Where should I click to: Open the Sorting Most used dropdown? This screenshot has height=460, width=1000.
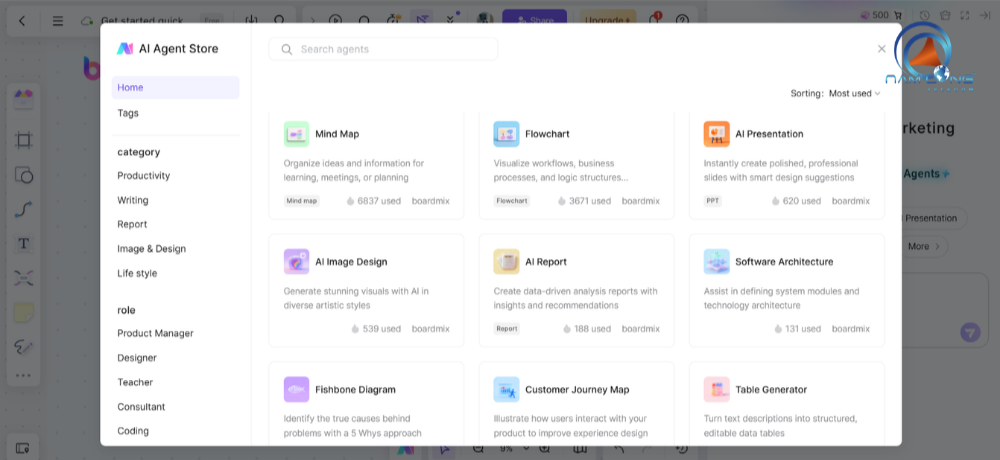(x=854, y=93)
